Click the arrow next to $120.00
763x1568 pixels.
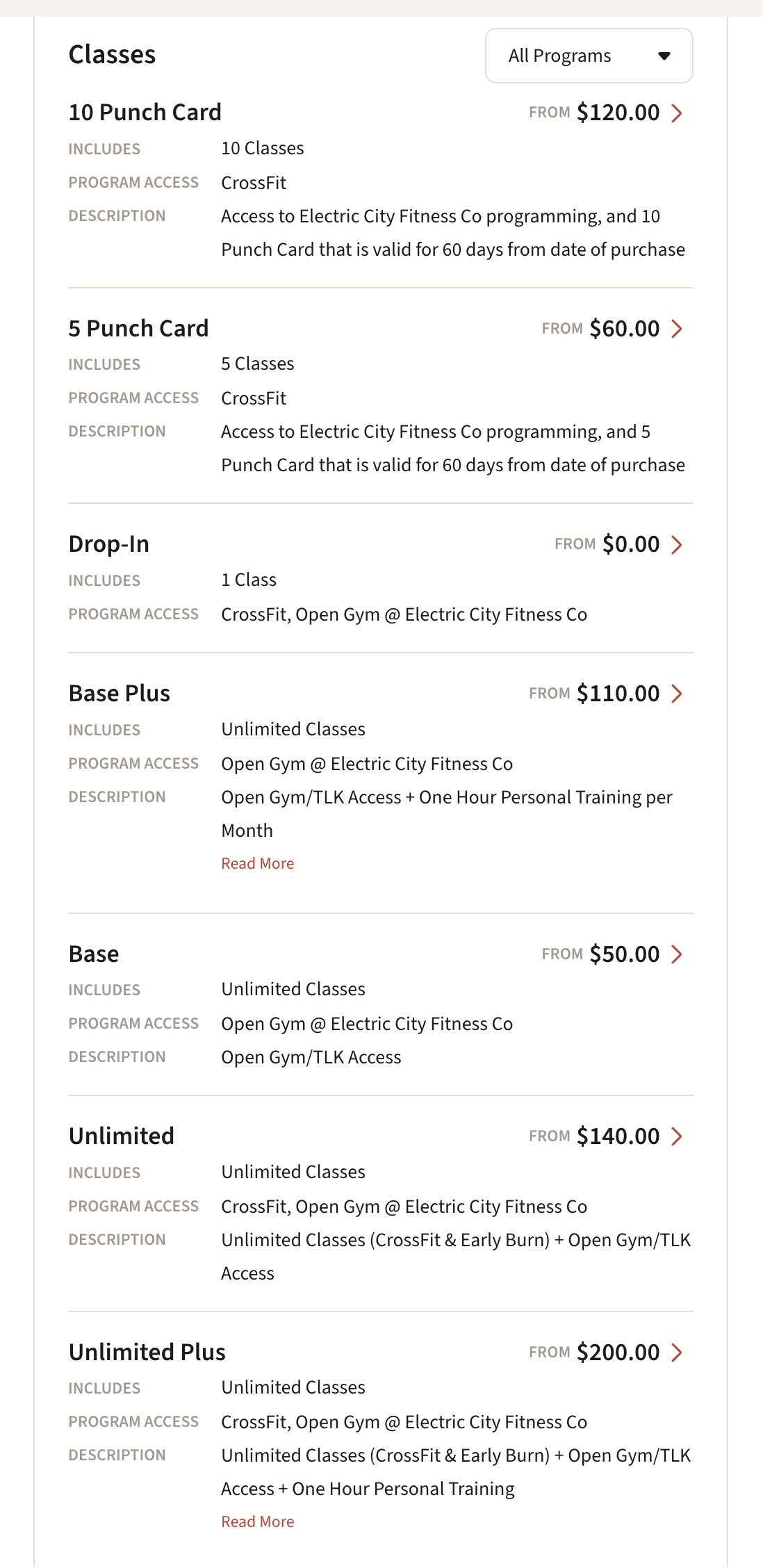[x=677, y=113]
